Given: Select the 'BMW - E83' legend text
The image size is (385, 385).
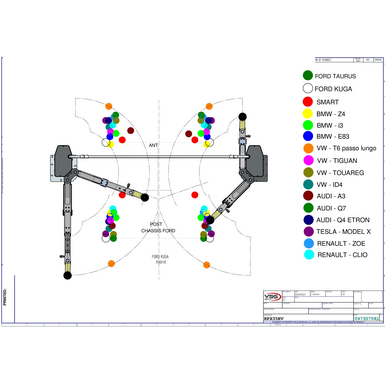Looking at the screenshot, I should (333, 137).
